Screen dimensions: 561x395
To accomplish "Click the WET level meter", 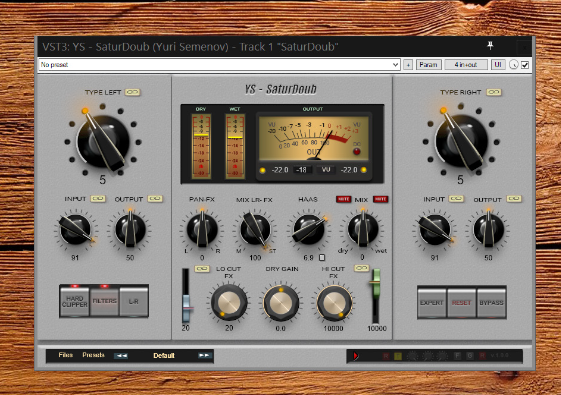I will click(235, 146).
